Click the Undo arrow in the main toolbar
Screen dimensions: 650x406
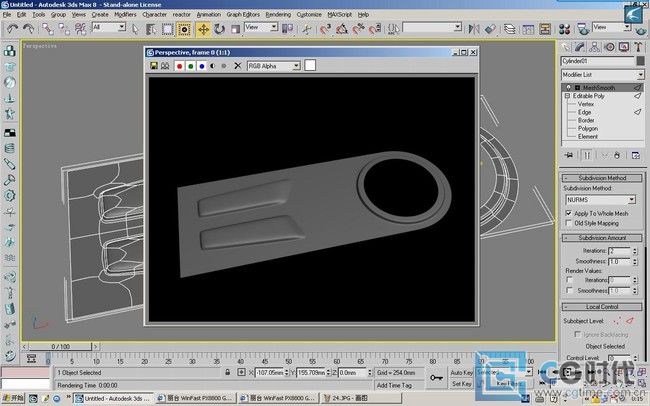click(x=12, y=29)
